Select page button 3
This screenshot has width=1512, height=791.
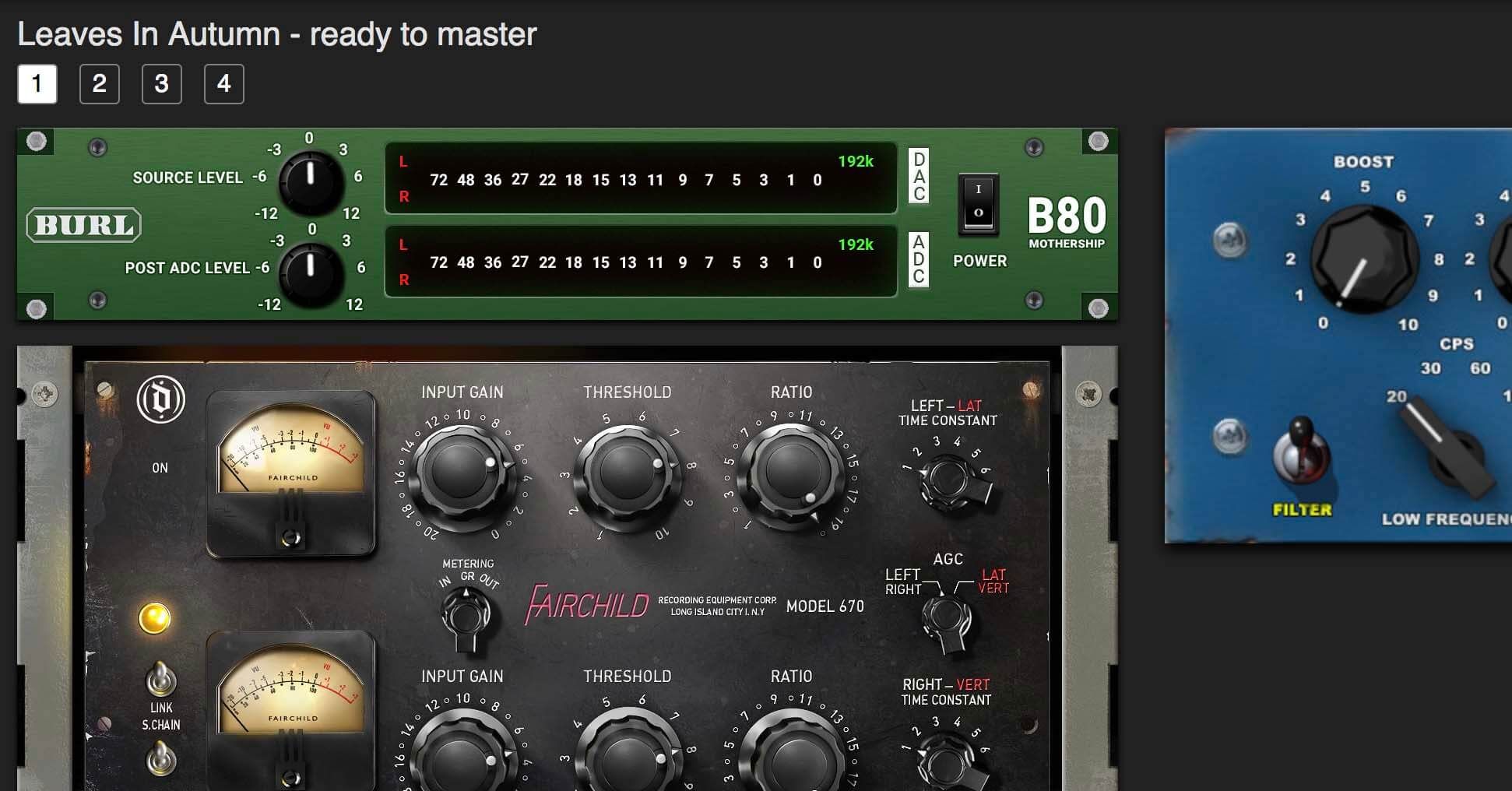(x=162, y=84)
